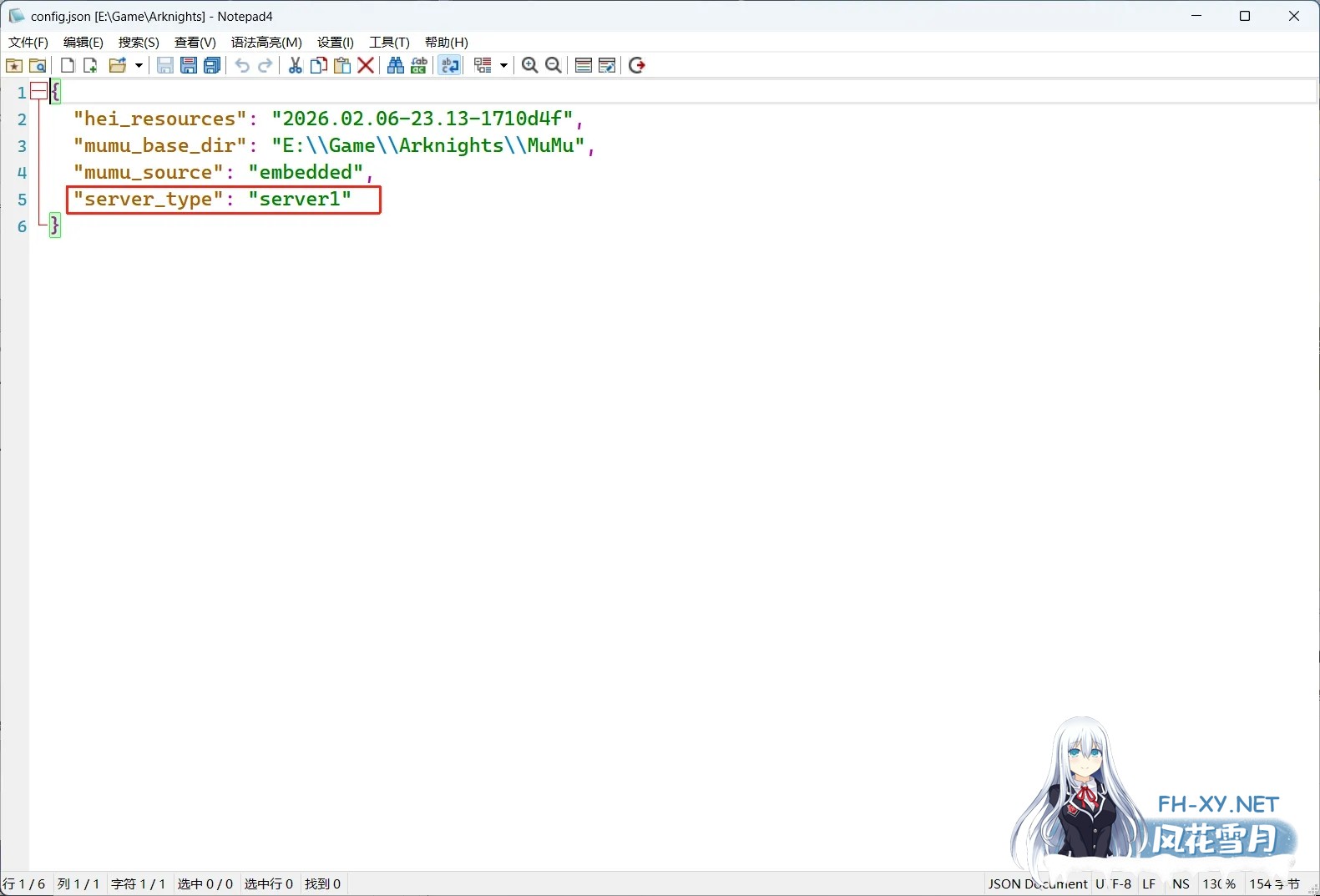The image size is (1320, 896).
Task: Click the Zoom In magnifier icon
Action: 529,65
